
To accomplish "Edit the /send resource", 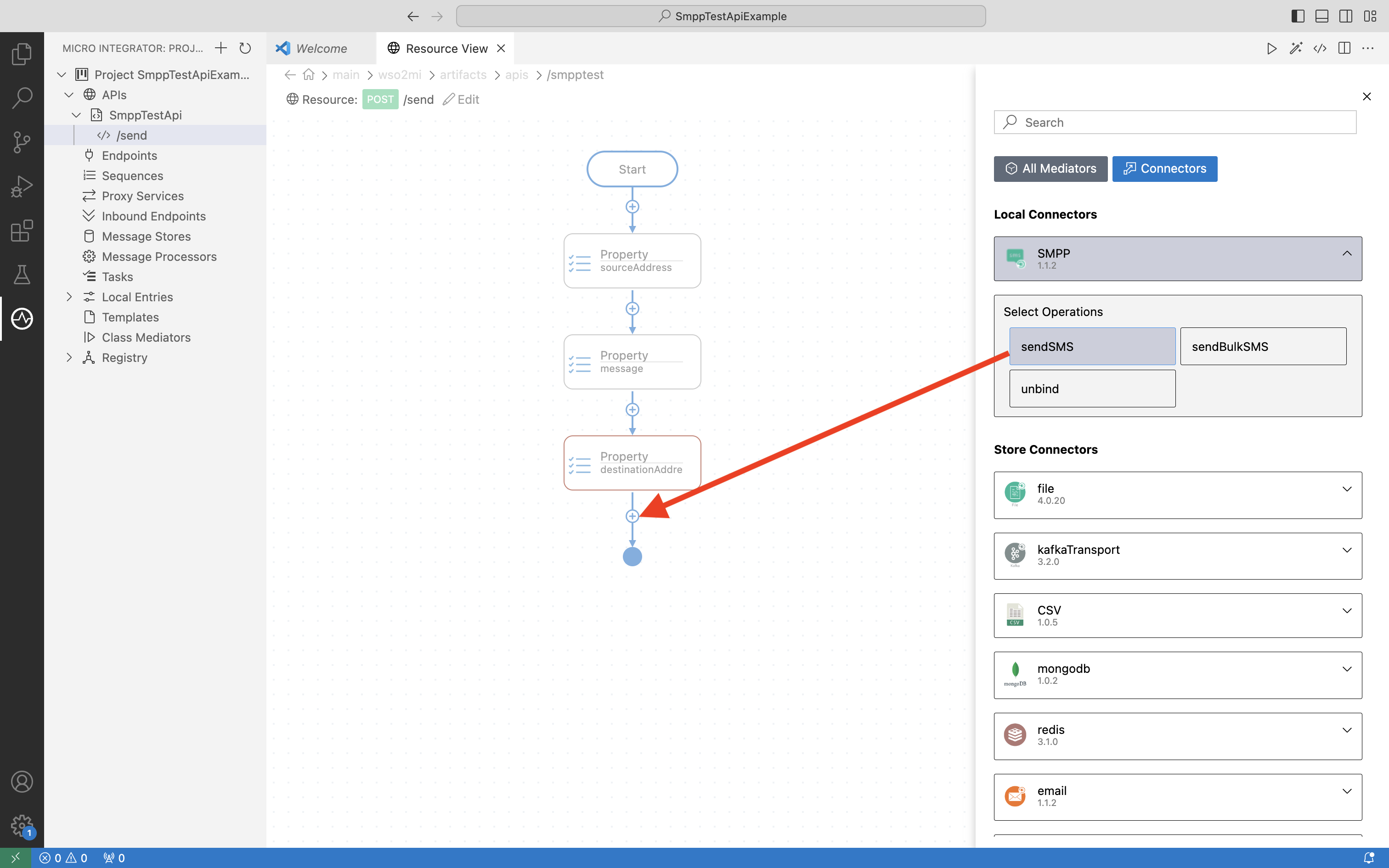I will point(461,99).
